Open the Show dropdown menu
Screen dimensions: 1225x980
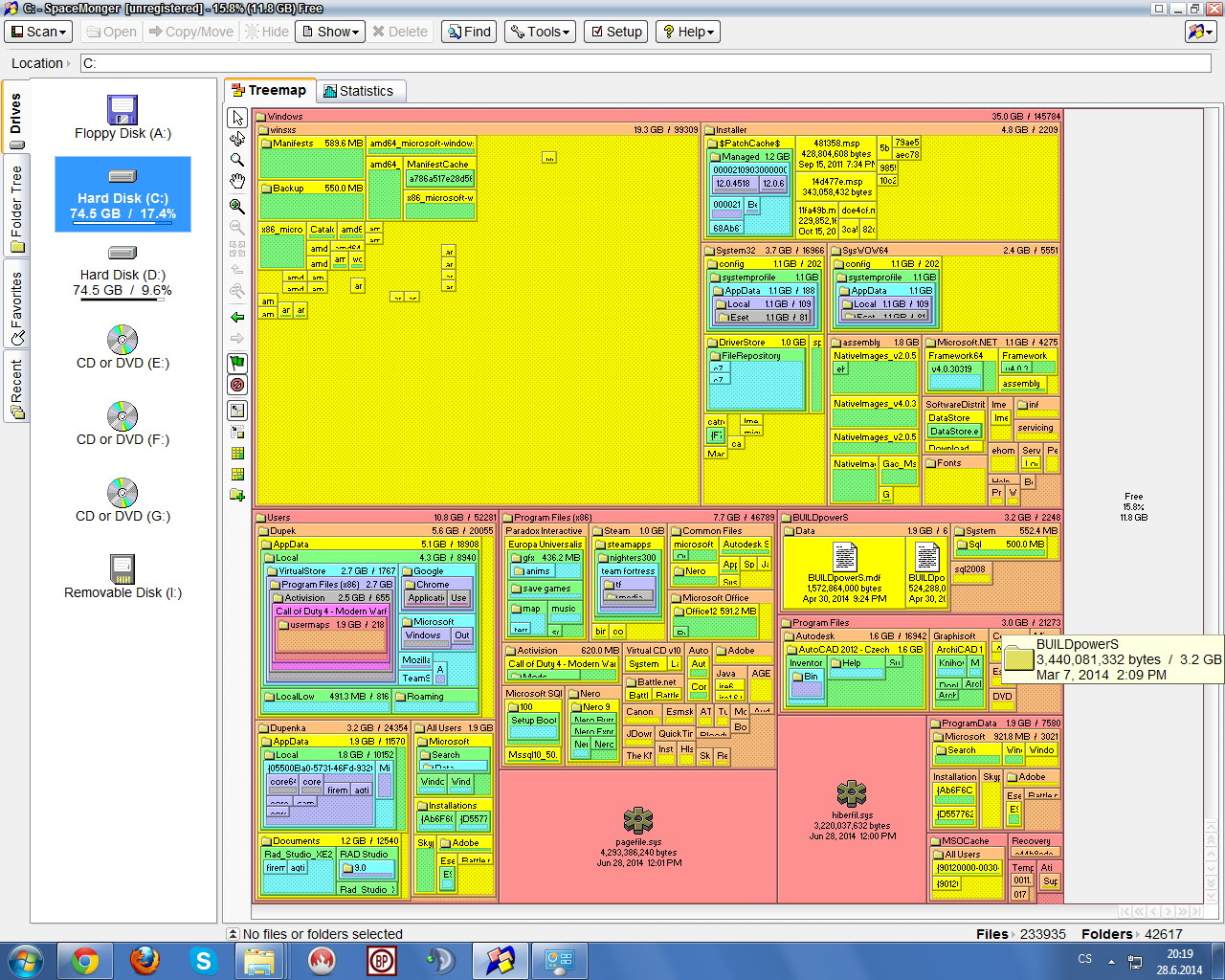pyautogui.click(x=331, y=32)
